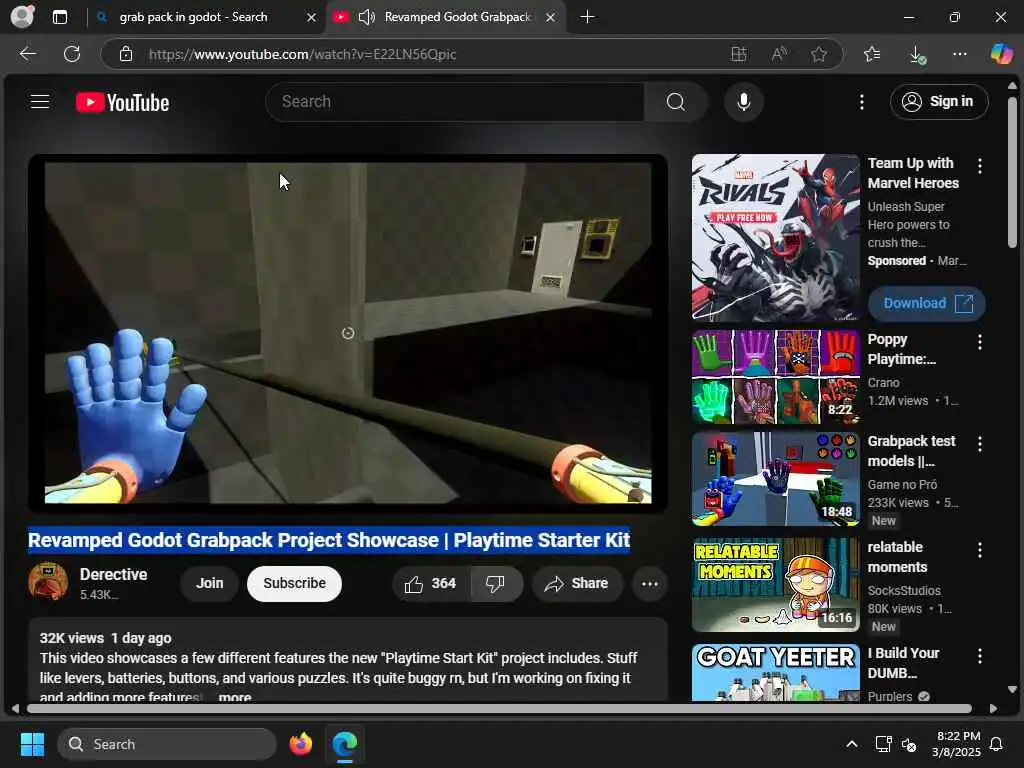The image size is (1024, 768).
Task: Open the taskbar clock and date
Action: [957, 744]
